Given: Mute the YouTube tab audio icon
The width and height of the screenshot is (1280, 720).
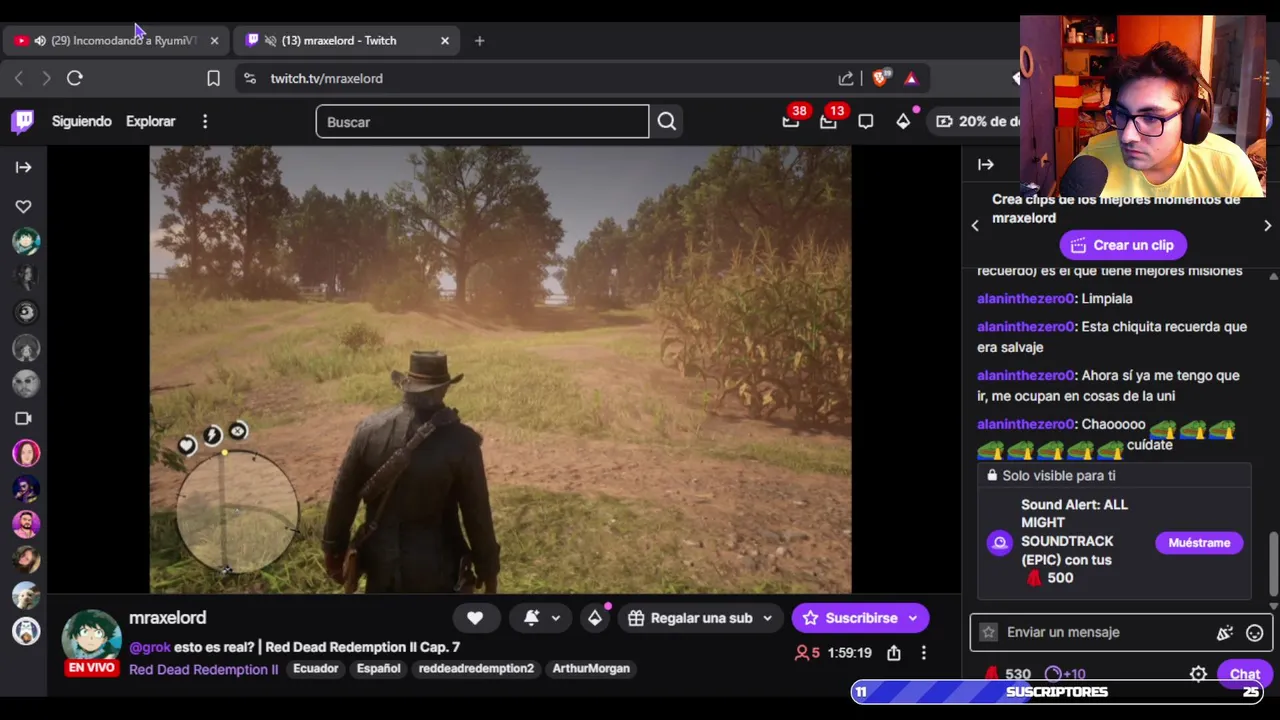Looking at the screenshot, I should pyautogui.click(x=40, y=40).
